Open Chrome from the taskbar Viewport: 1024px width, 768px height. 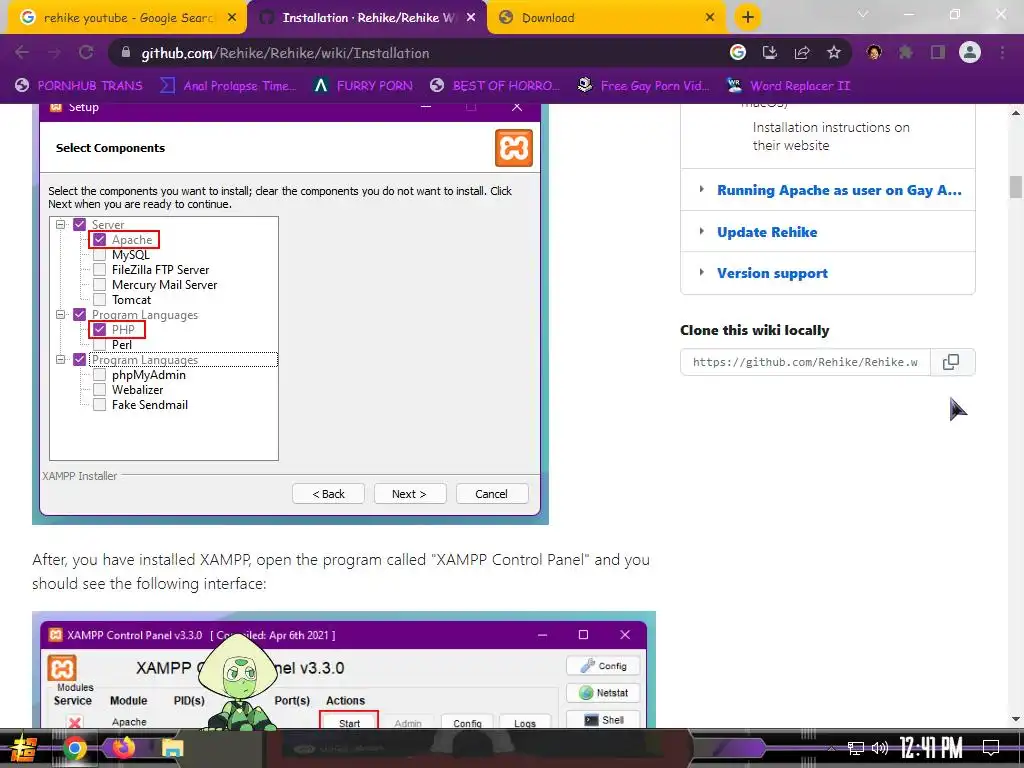tap(74, 748)
